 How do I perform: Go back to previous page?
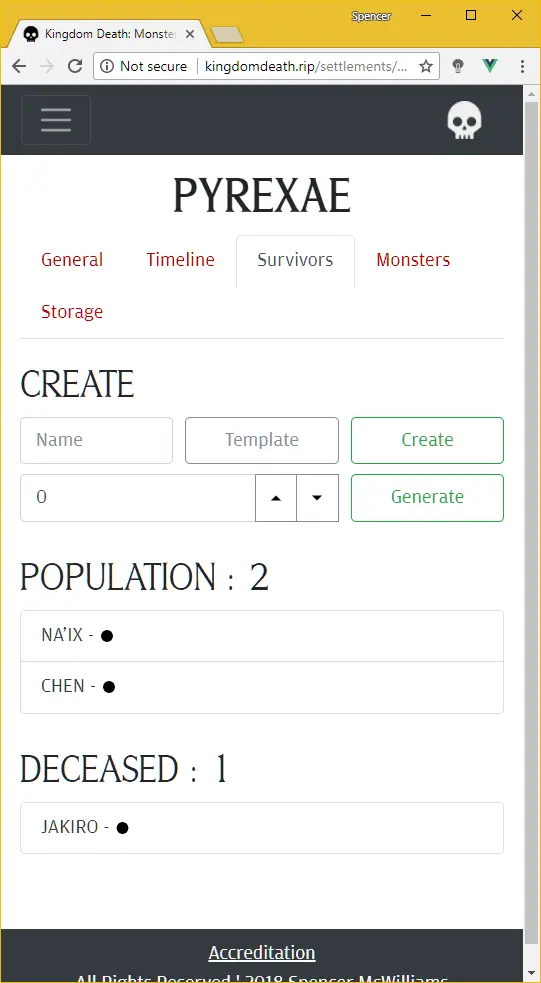19,66
